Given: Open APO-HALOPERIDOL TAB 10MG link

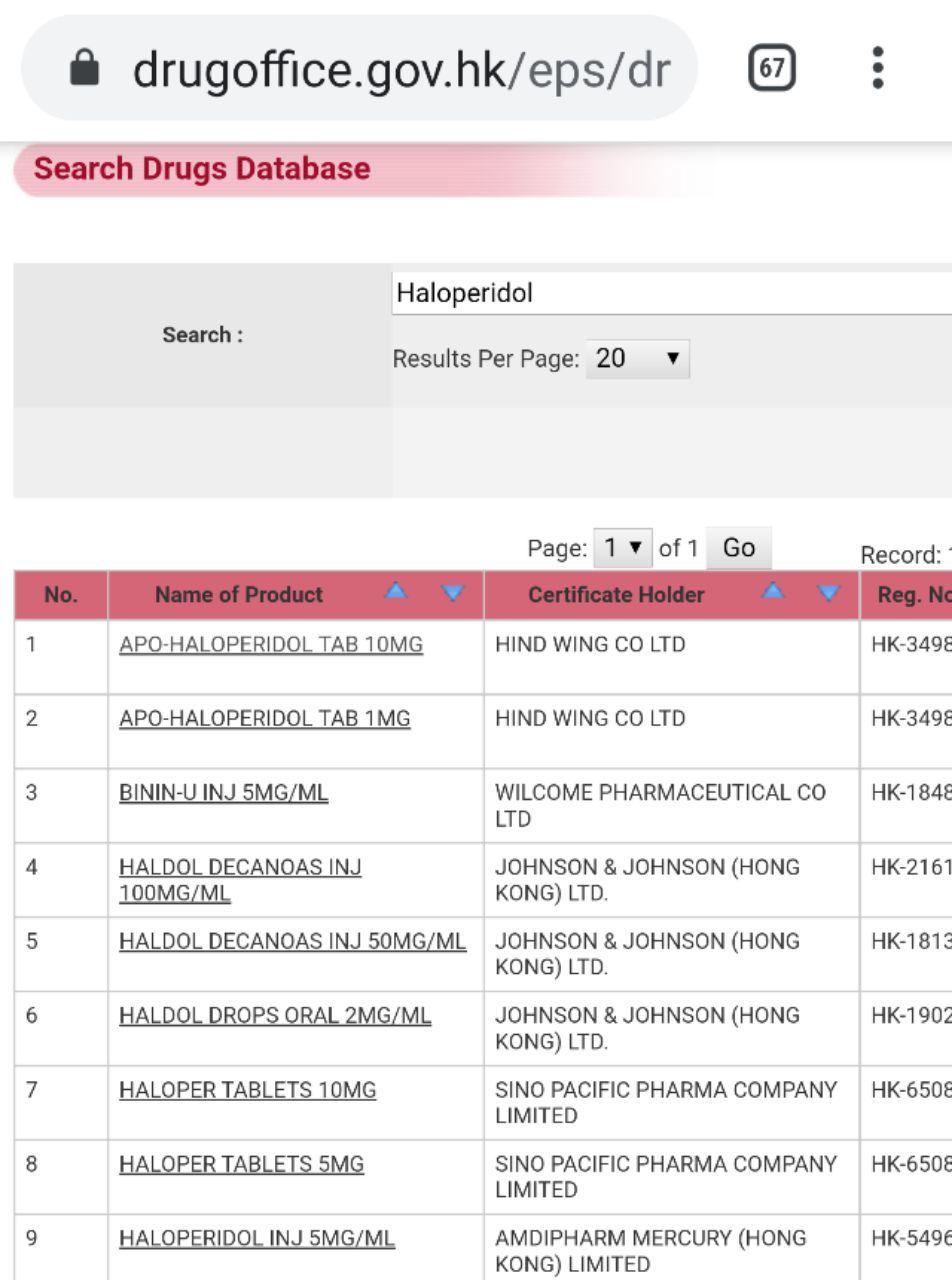Looking at the screenshot, I should 271,645.
